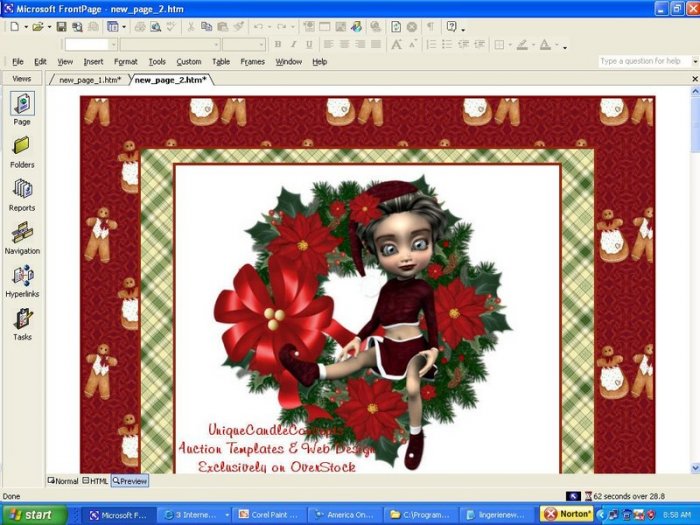Toggle Italic formatting button

(x=293, y=44)
